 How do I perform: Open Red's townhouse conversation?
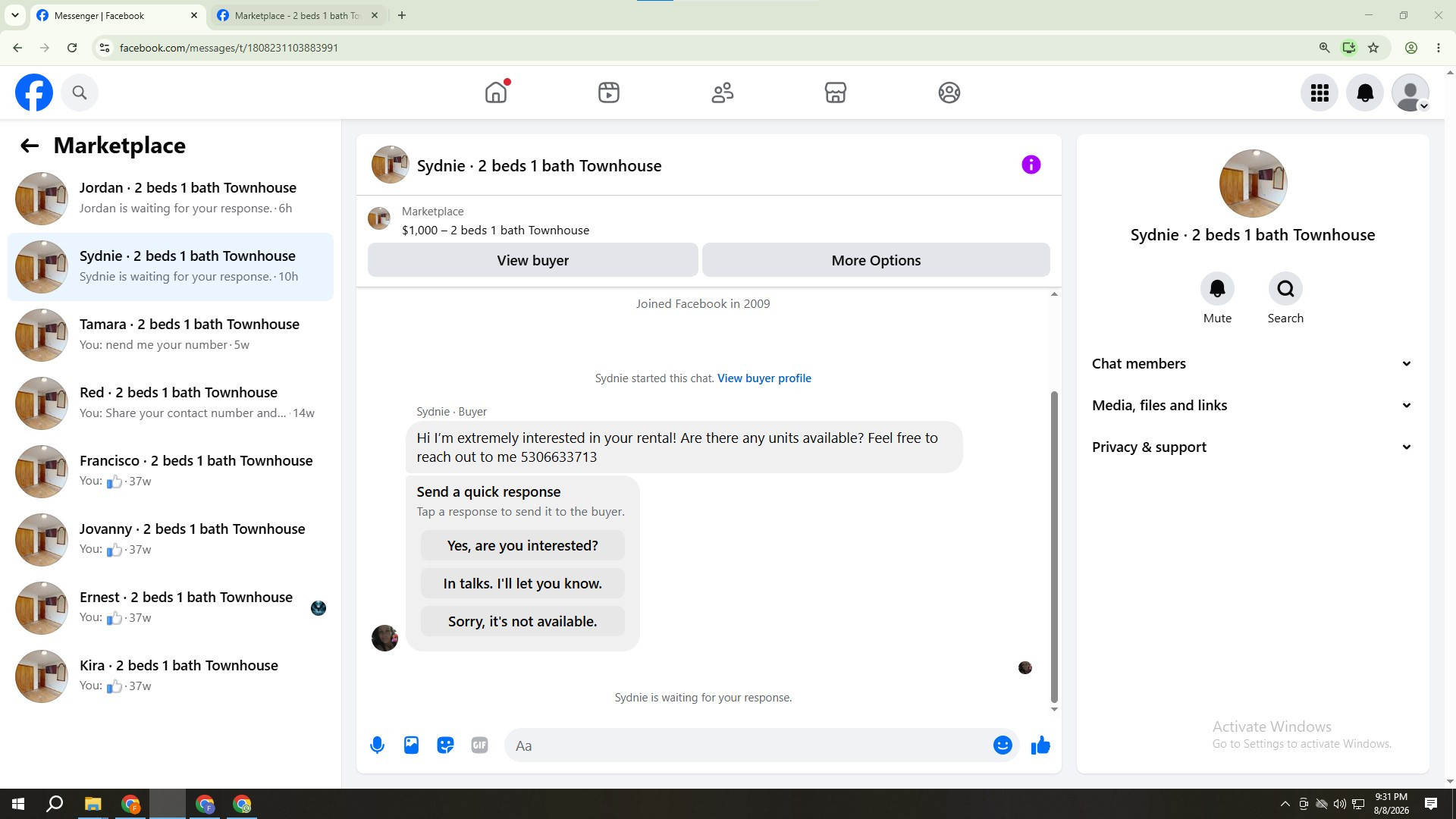point(171,403)
